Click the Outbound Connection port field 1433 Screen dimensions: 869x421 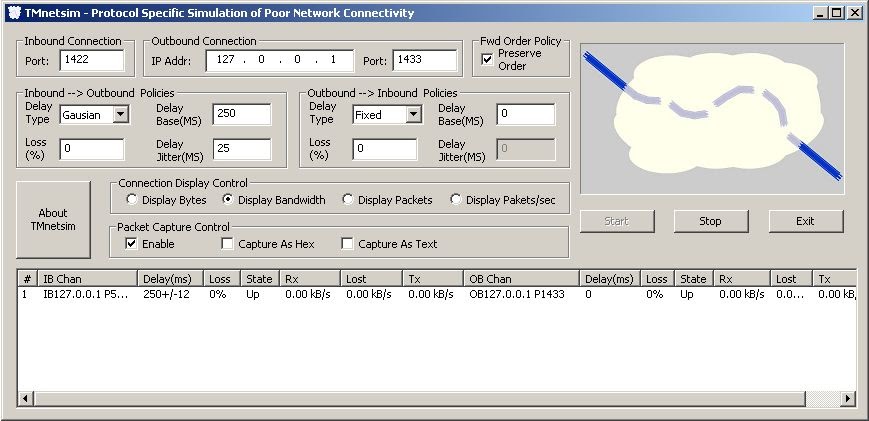(425, 60)
